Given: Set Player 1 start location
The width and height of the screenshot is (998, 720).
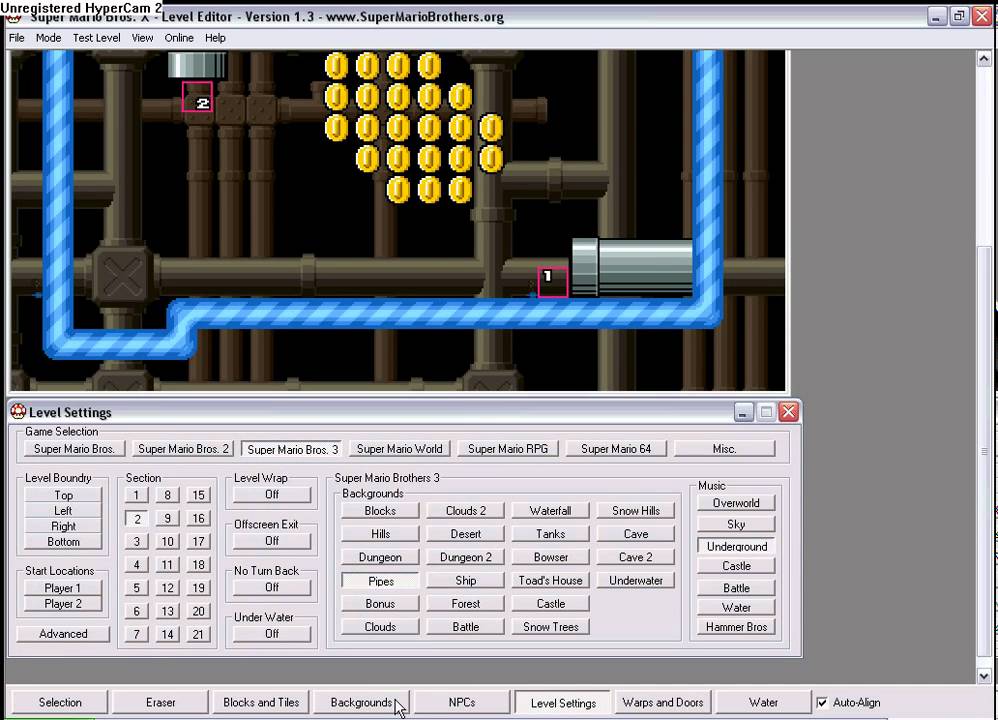Looking at the screenshot, I should click(63, 588).
